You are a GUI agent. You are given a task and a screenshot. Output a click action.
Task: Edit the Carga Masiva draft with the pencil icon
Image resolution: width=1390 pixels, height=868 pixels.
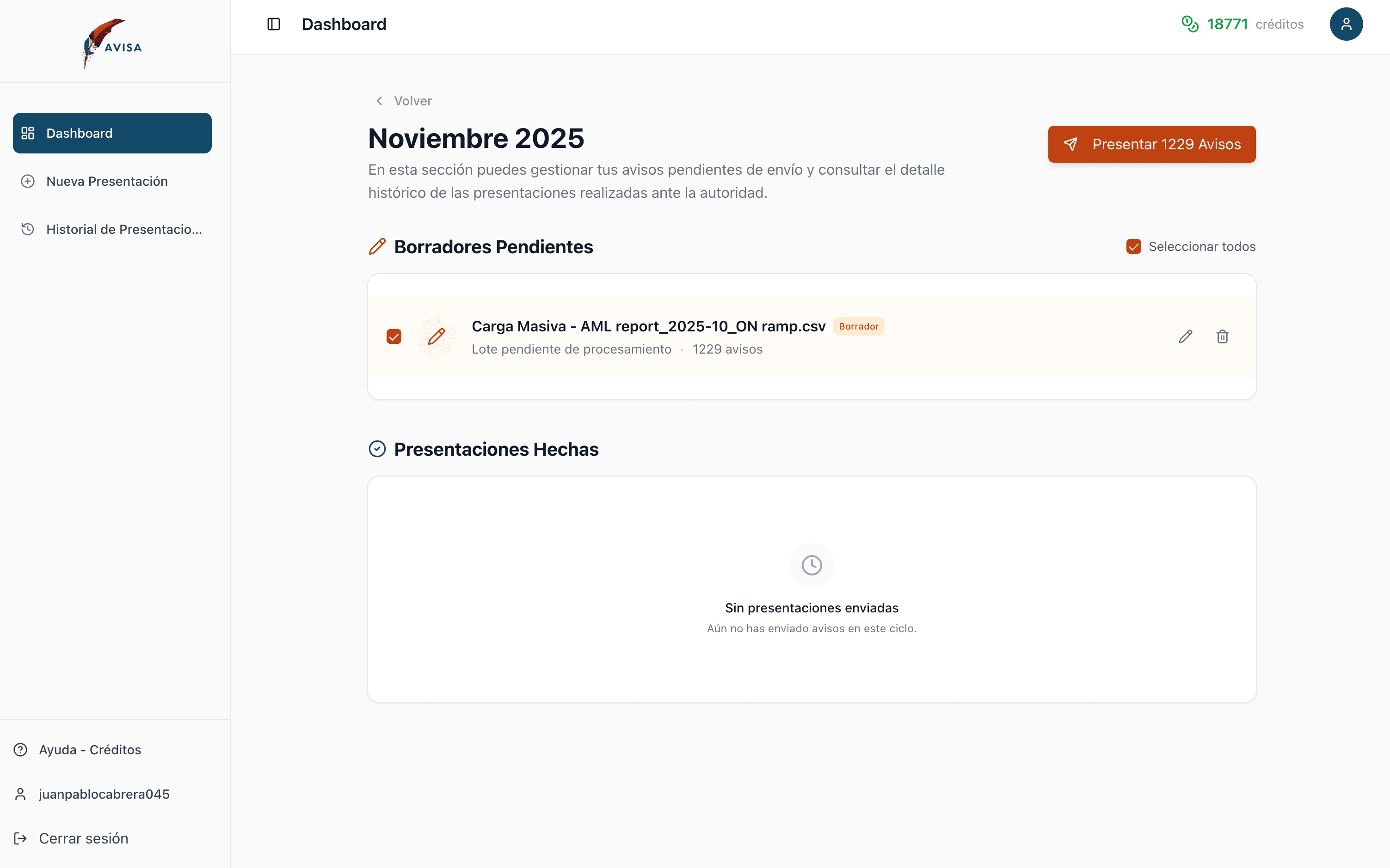1186,336
